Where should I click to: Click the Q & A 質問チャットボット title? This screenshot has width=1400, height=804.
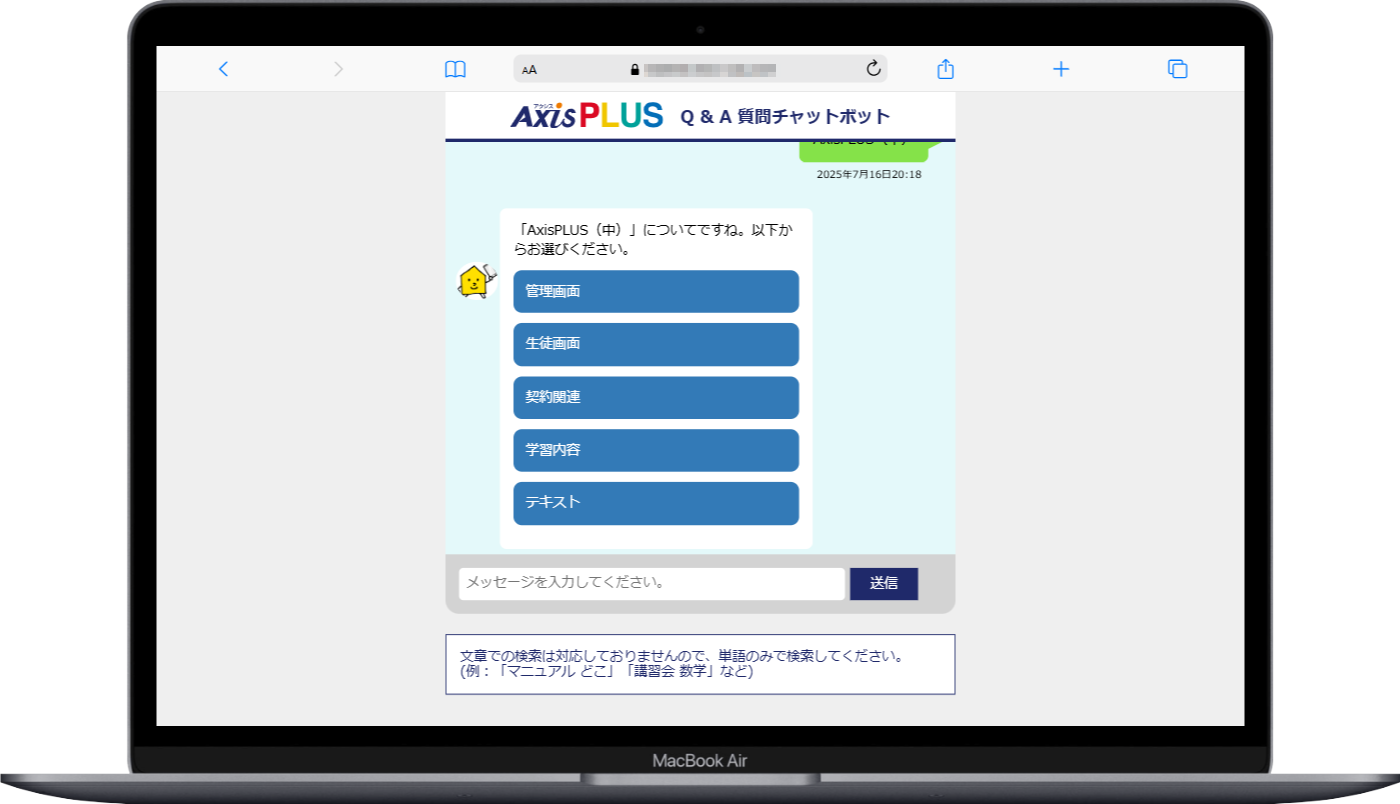[x=785, y=116]
